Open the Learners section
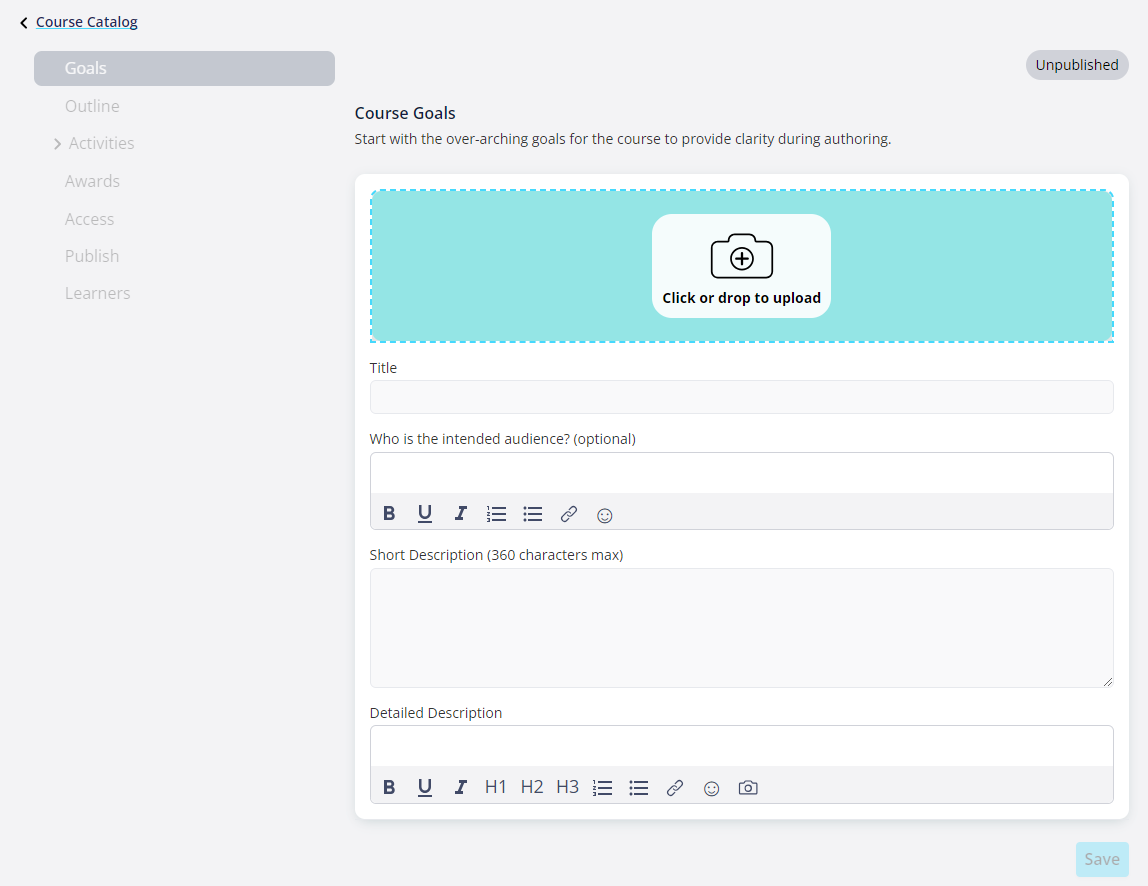This screenshot has height=886, width=1148. 97,293
